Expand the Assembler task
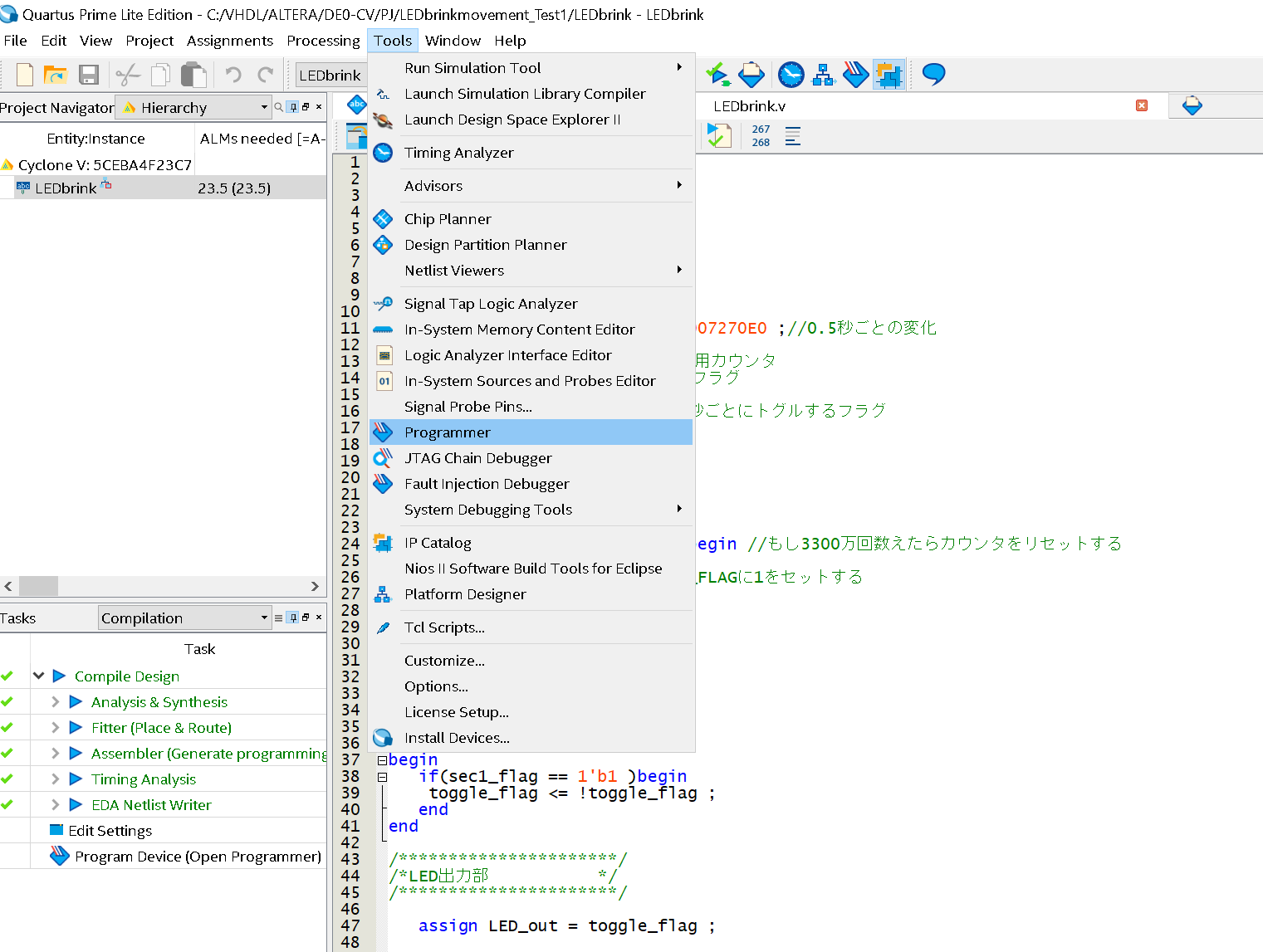 [x=56, y=753]
